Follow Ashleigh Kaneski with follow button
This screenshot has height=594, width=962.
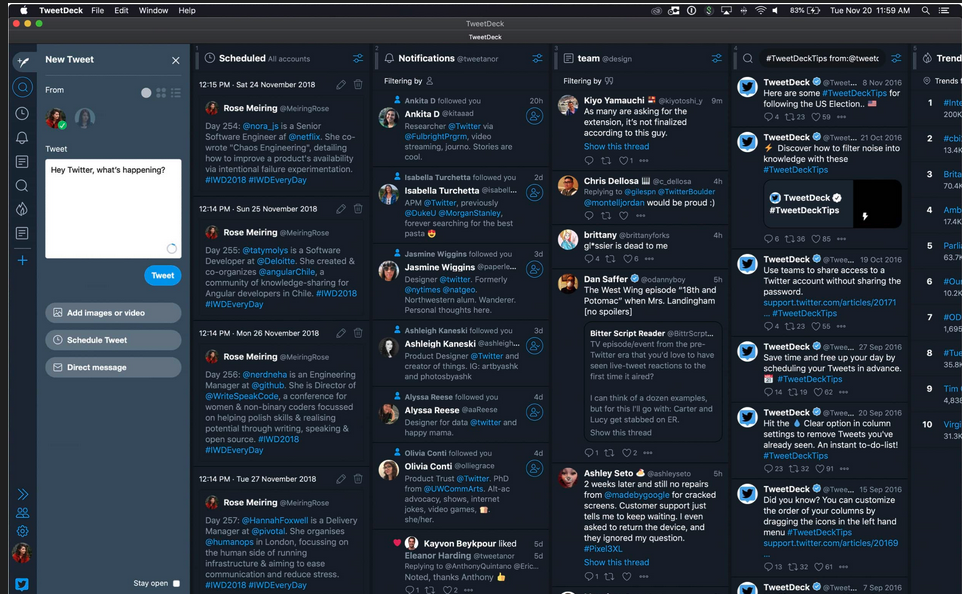pos(535,346)
